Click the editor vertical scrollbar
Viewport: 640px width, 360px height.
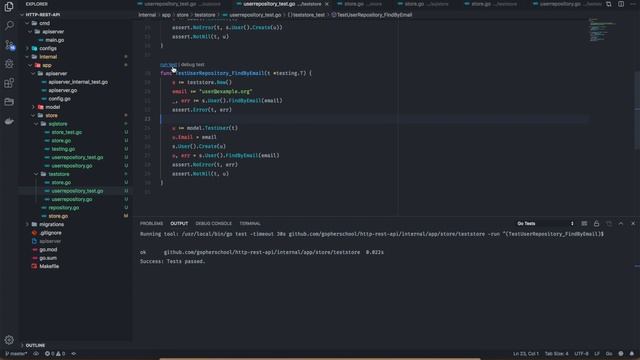tap(637, 110)
